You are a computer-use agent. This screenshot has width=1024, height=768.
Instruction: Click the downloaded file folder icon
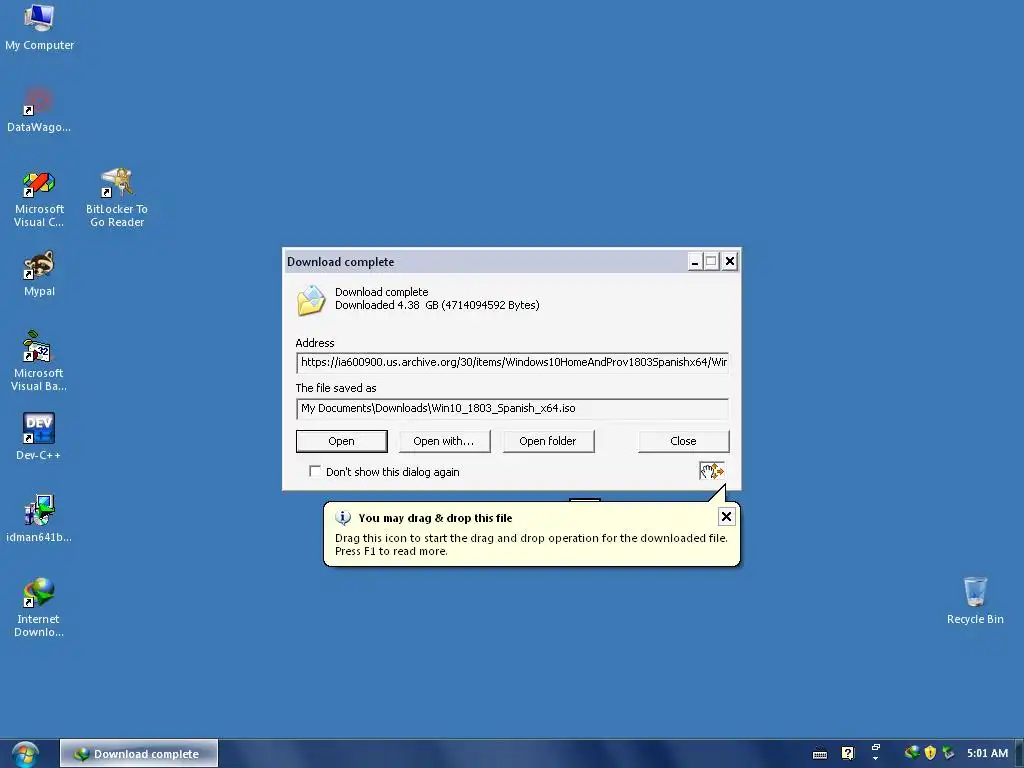(311, 300)
